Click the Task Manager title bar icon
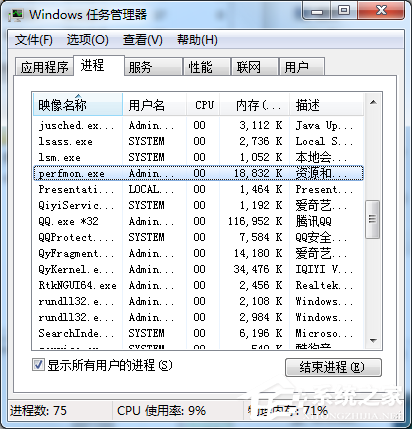The height and width of the screenshot is (429, 412). coord(16,14)
